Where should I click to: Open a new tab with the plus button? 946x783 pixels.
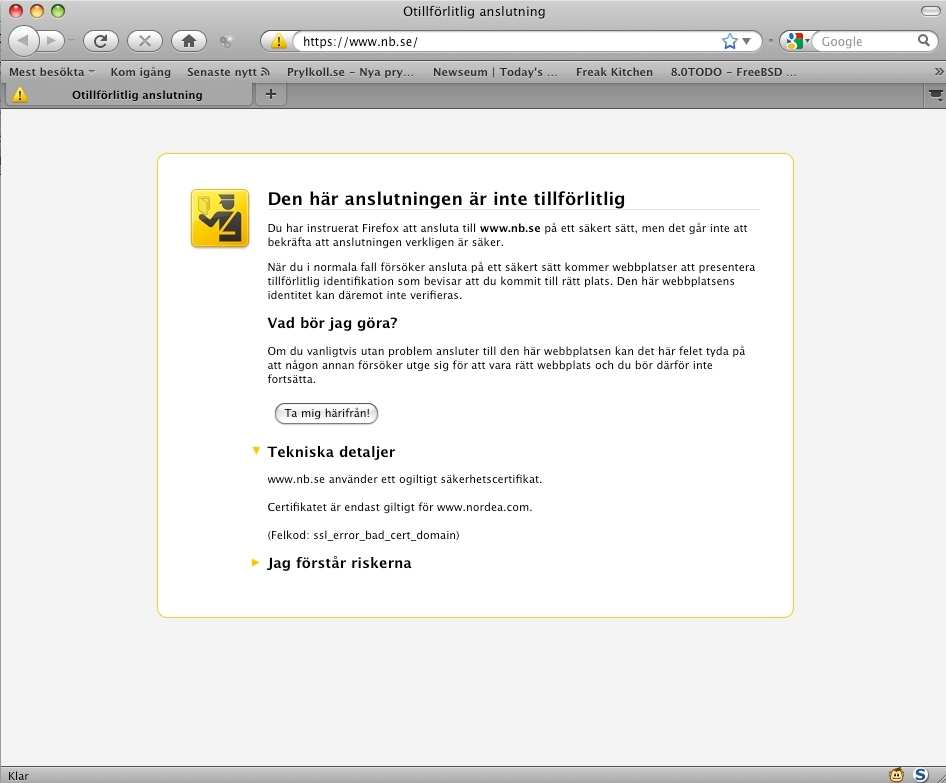(271, 94)
